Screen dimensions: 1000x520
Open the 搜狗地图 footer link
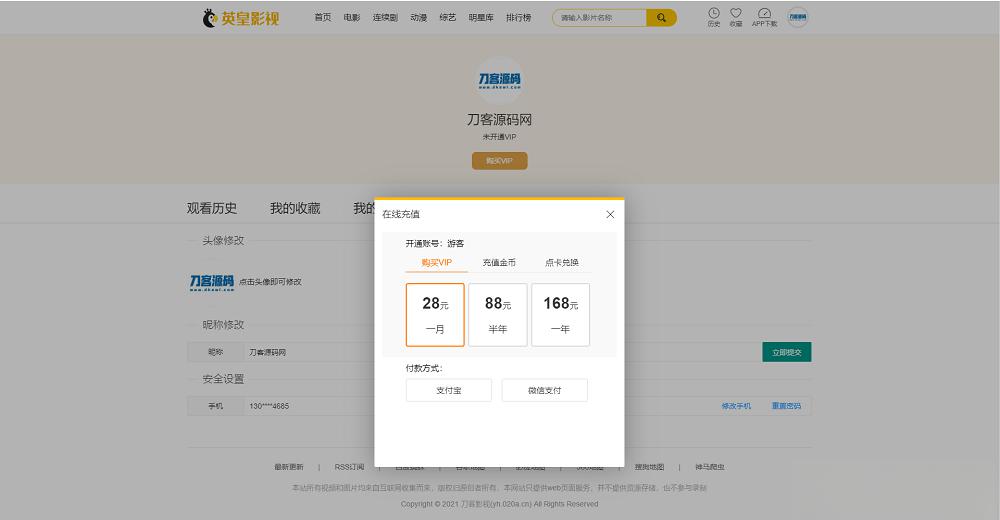coord(649,467)
